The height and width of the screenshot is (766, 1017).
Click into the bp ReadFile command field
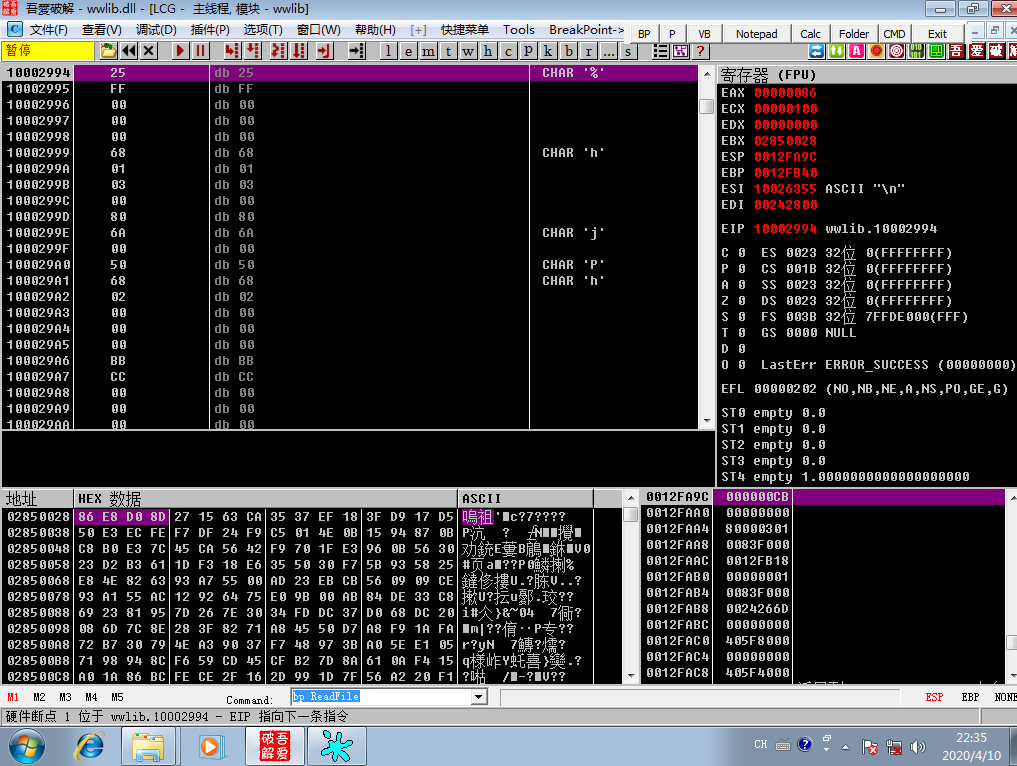381,697
